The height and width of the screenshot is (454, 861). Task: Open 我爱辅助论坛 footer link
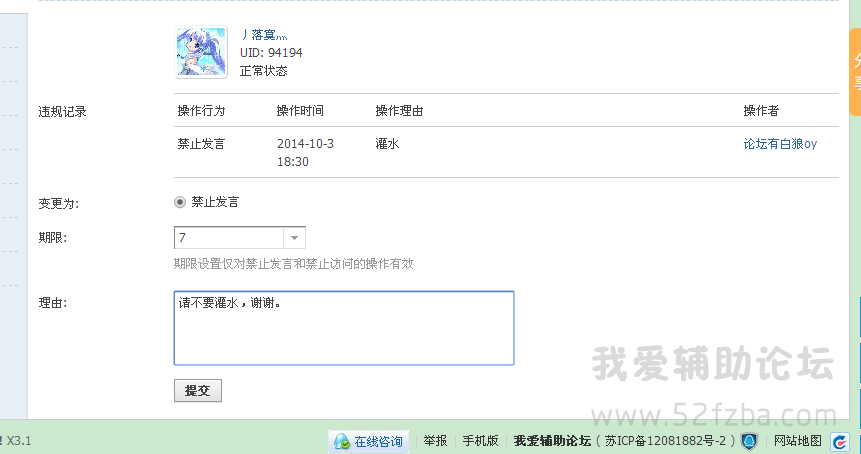(552, 441)
